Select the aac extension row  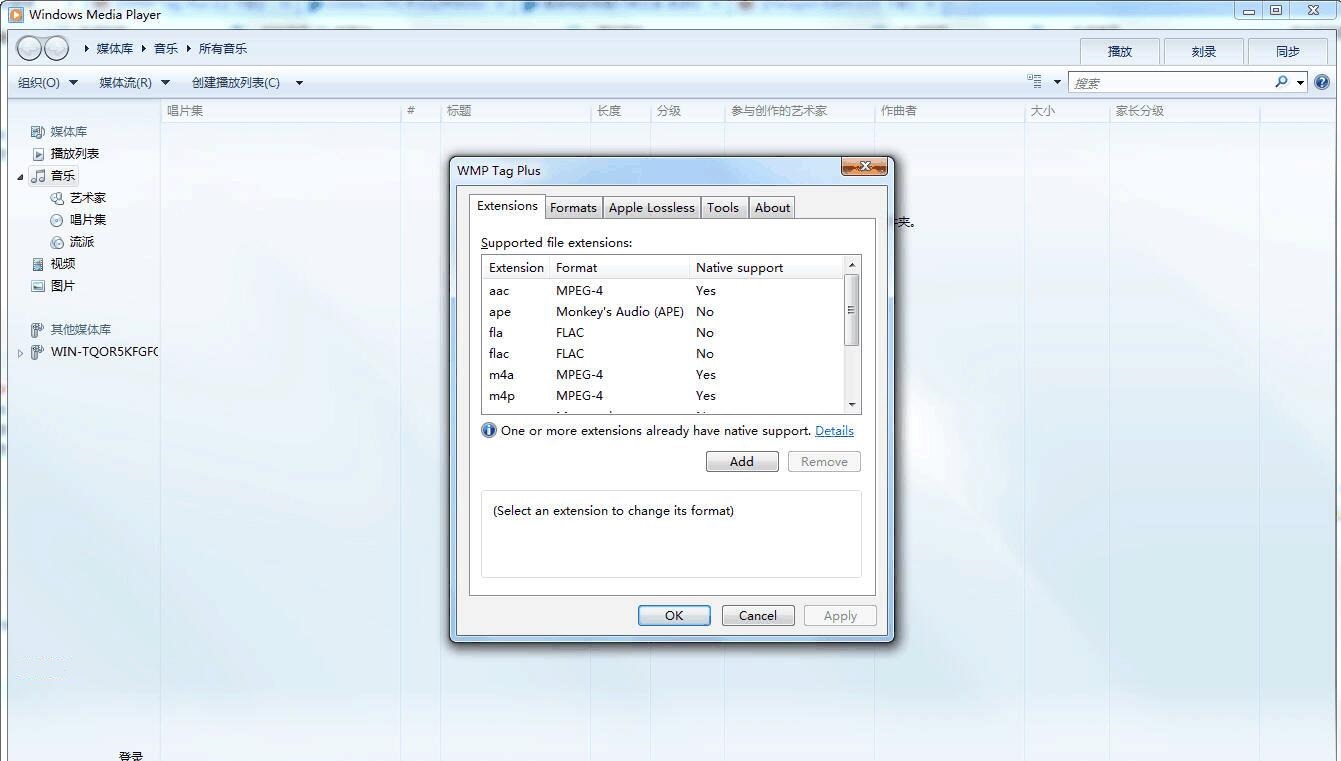663,291
